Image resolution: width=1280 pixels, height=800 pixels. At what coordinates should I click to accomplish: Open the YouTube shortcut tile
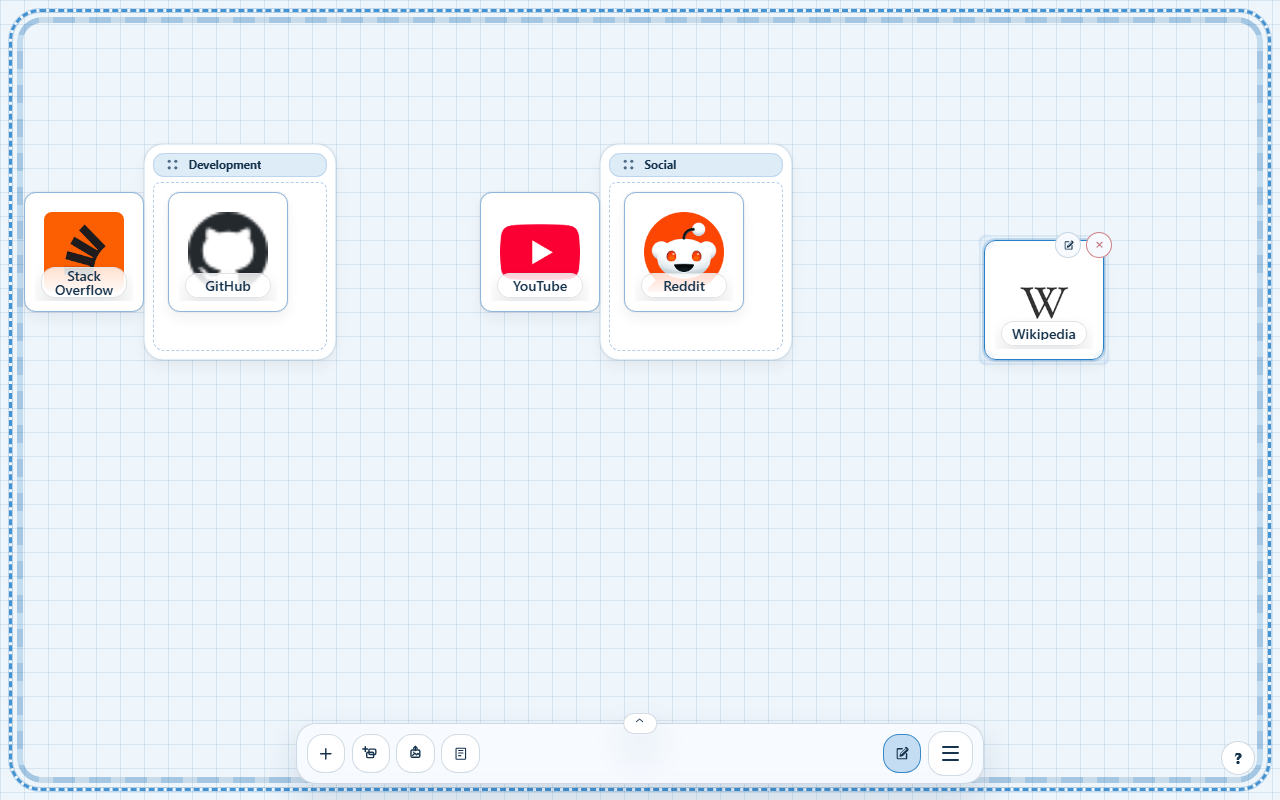click(540, 252)
